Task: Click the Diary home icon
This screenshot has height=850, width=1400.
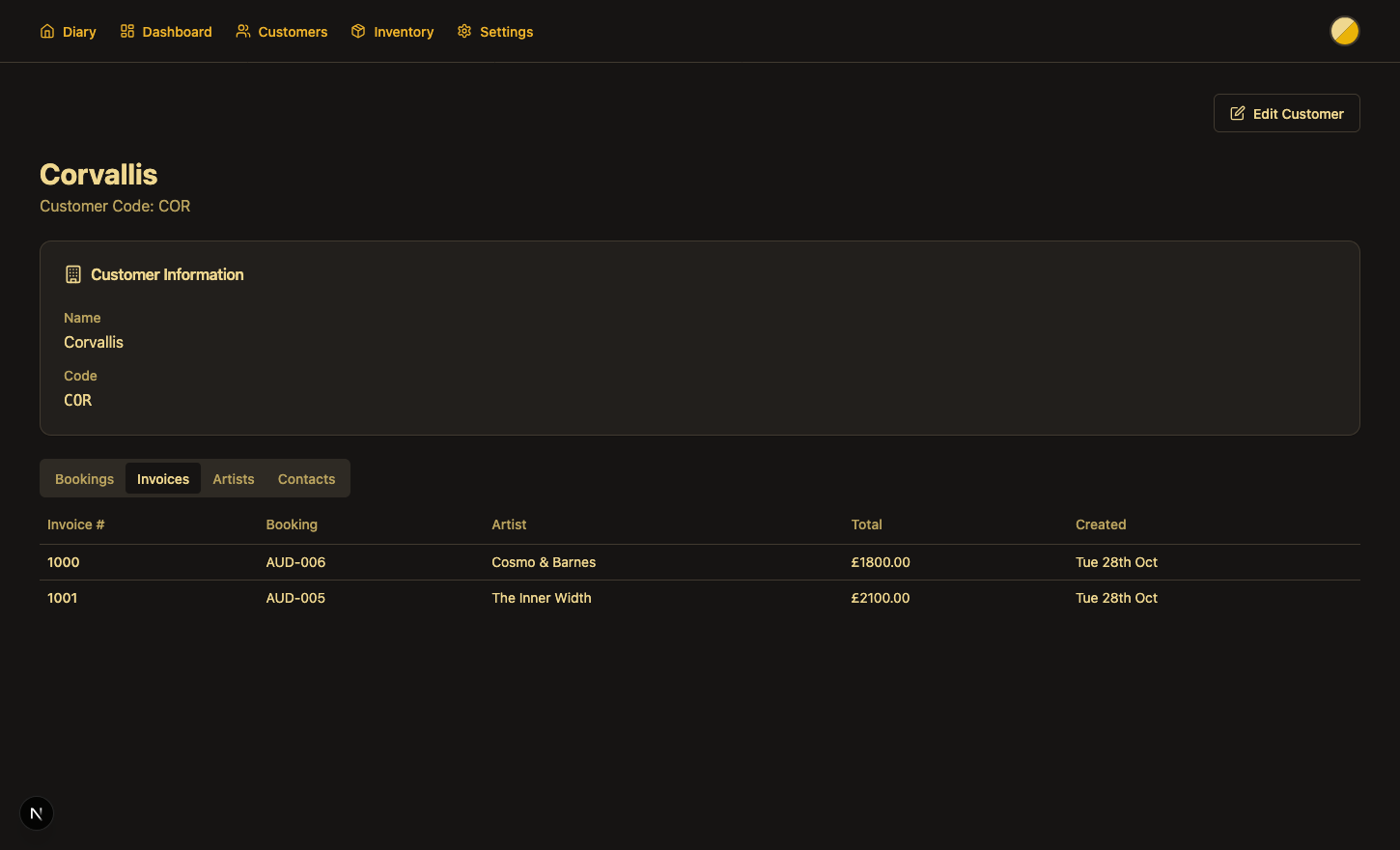Action: click(47, 32)
